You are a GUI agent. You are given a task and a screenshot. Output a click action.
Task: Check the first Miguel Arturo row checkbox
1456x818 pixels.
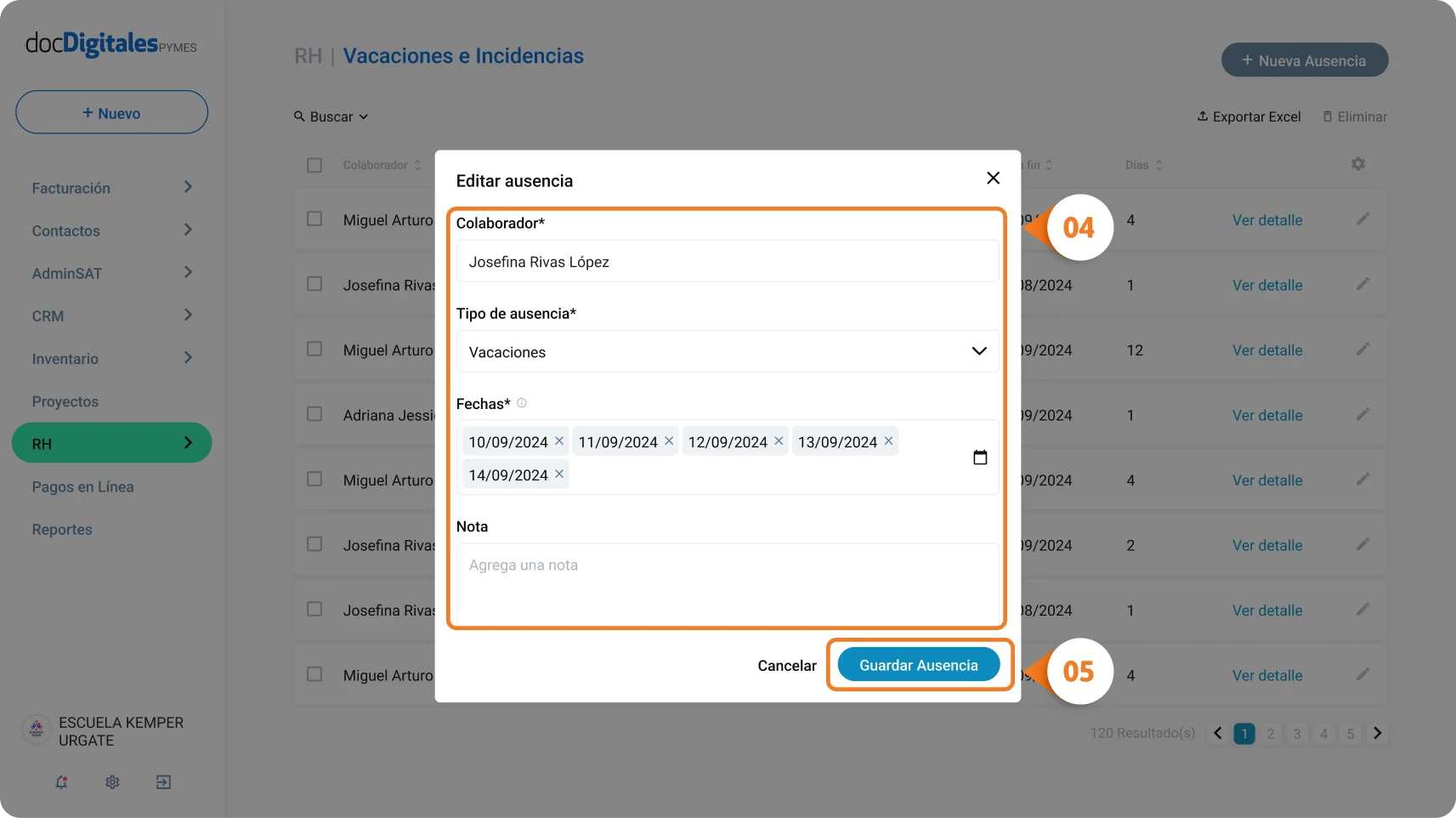[314, 219]
